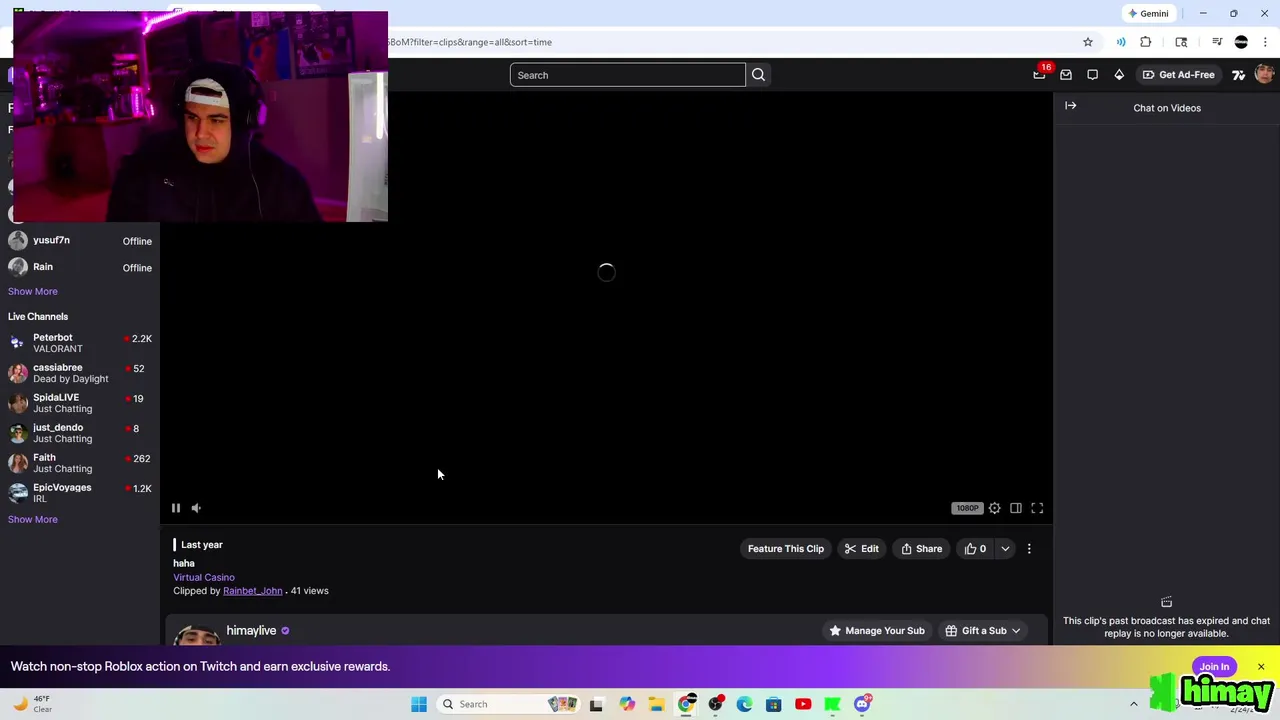The width and height of the screenshot is (1280, 720).
Task: Open SpidaLIVE Just Chatting channel
Action: 80,403
